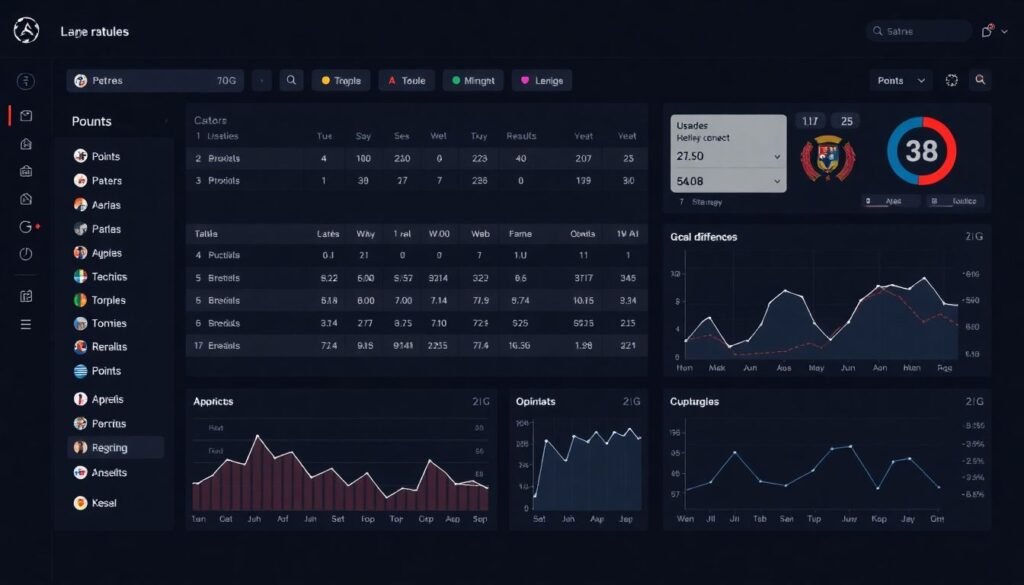This screenshot has width=1024, height=585.
Task: Click the search icon next to Petres field
Action: (x=291, y=81)
